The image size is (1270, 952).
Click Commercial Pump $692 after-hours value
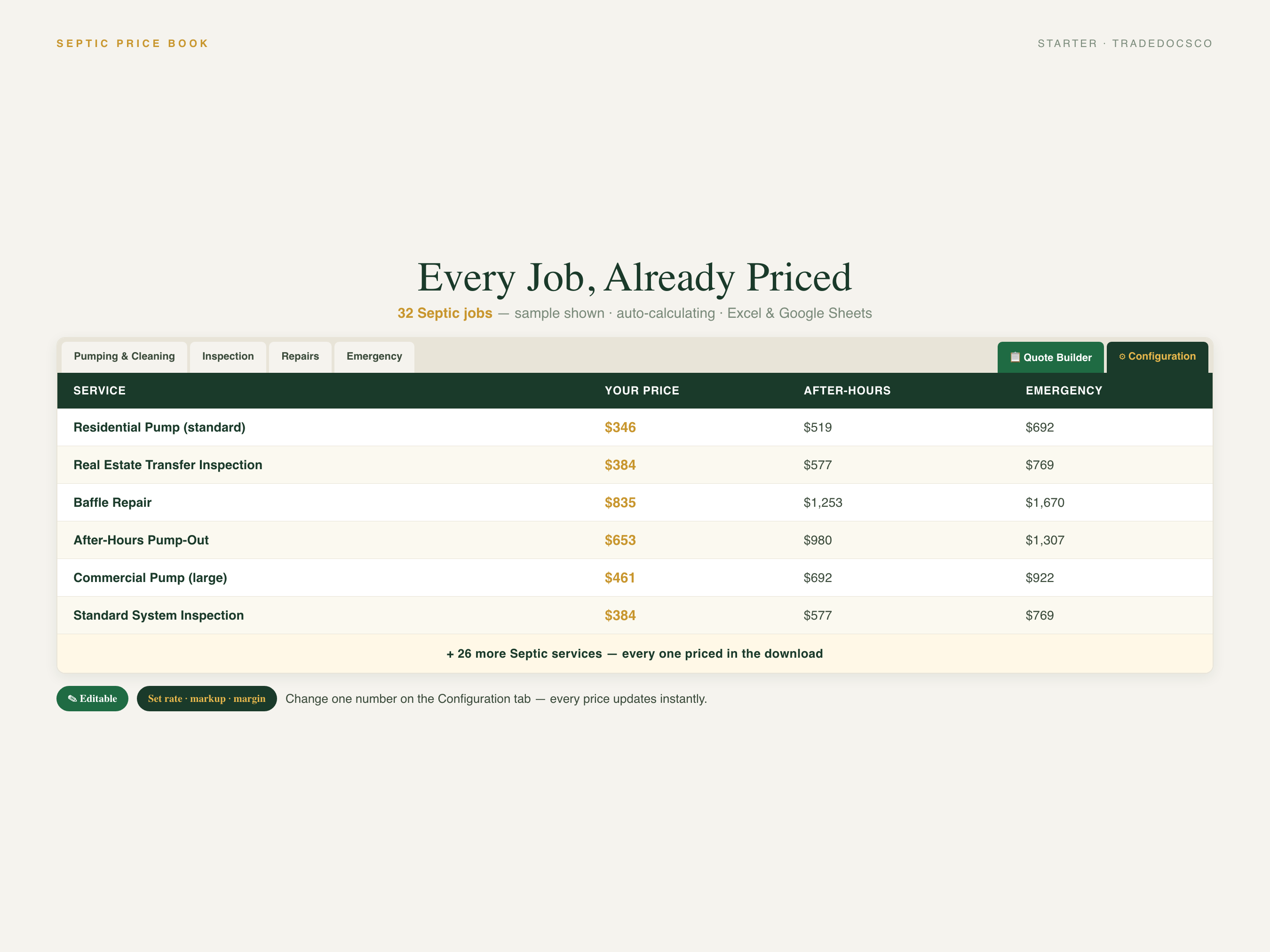pyautogui.click(x=818, y=578)
